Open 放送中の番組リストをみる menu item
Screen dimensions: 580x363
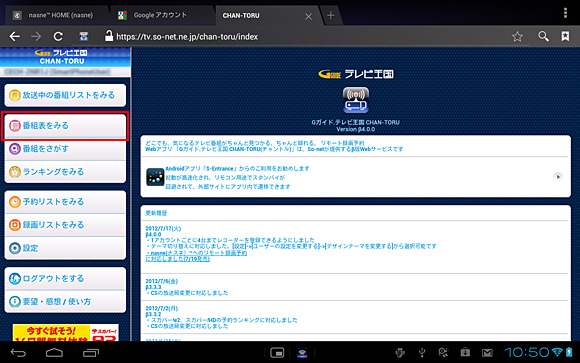(65, 95)
